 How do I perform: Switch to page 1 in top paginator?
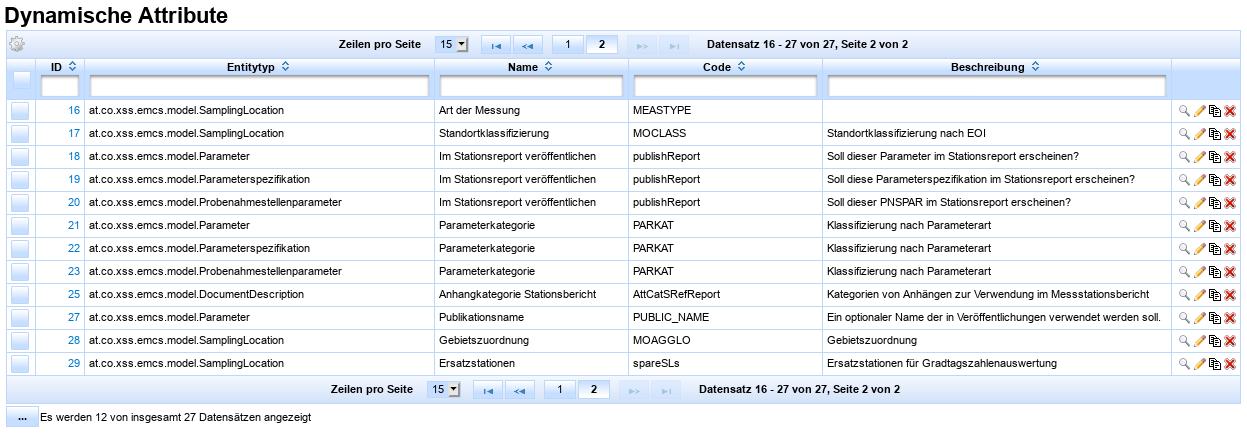pos(567,45)
